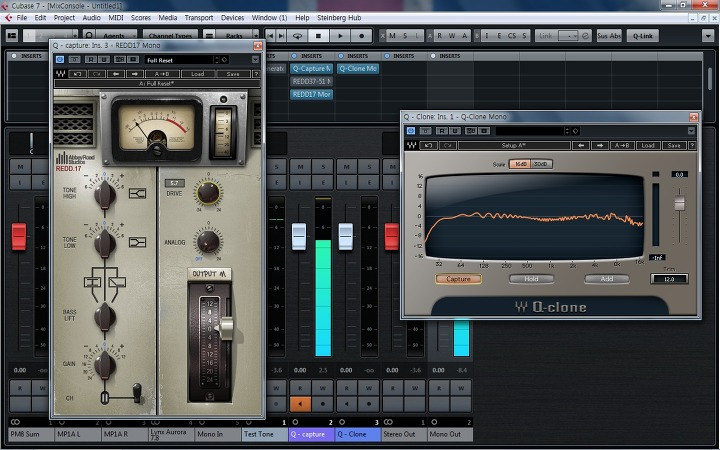Click Save in the REDD17 toolbar
Viewport: 720px width, 450px height.
click(233, 73)
